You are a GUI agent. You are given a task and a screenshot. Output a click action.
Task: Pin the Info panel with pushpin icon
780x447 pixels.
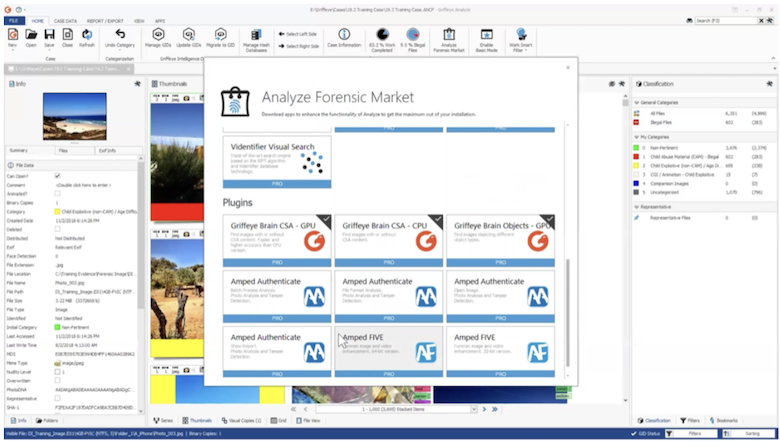pyautogui.click(x=137, y=84)
